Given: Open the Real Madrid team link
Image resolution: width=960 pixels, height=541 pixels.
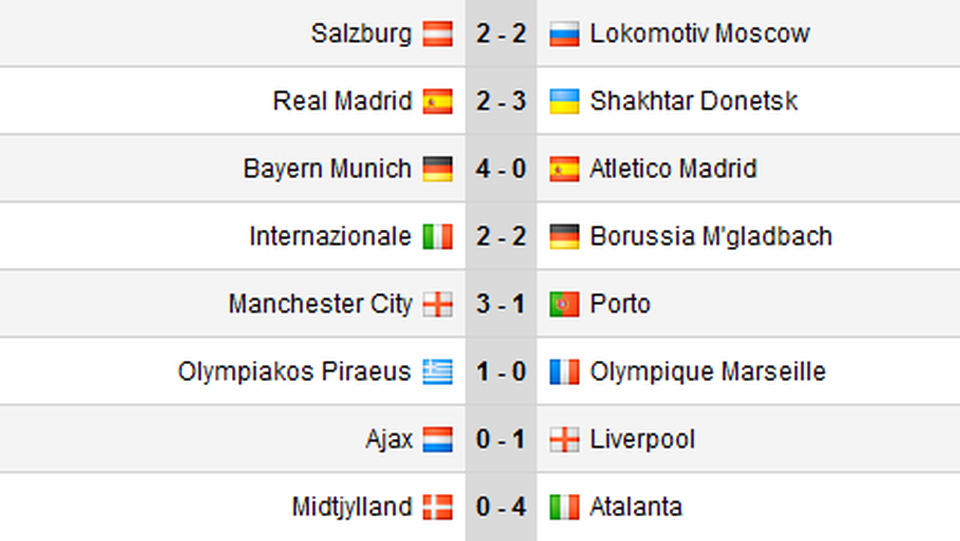Looking at the screenshot, I should point(342,101).
